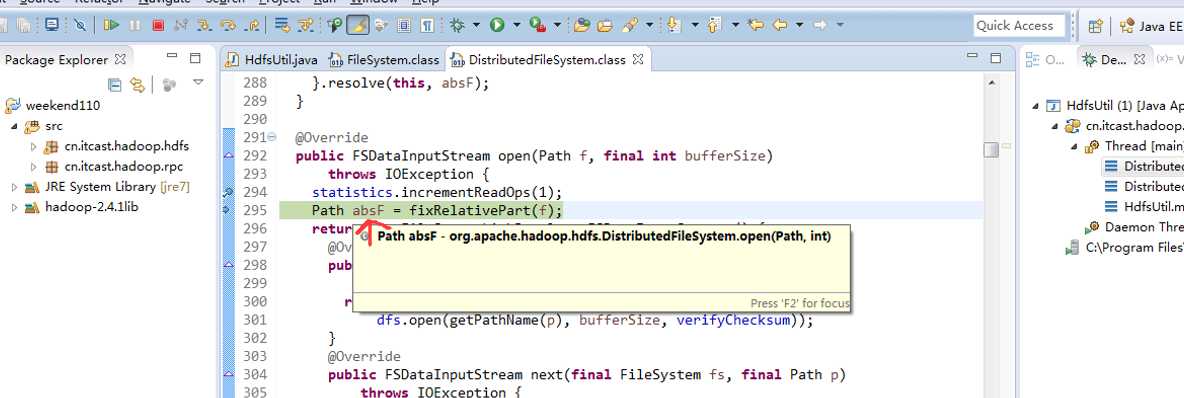Collapse the method fold at line 291

point(273,137)
